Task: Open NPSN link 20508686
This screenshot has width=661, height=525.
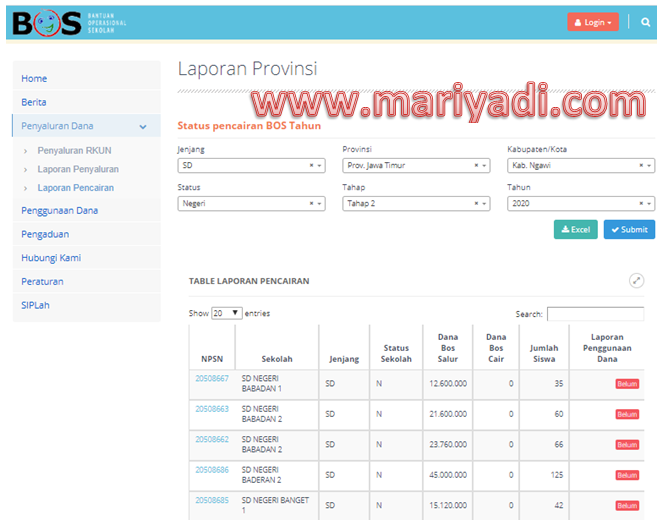Action: click(x=212, y=469)
